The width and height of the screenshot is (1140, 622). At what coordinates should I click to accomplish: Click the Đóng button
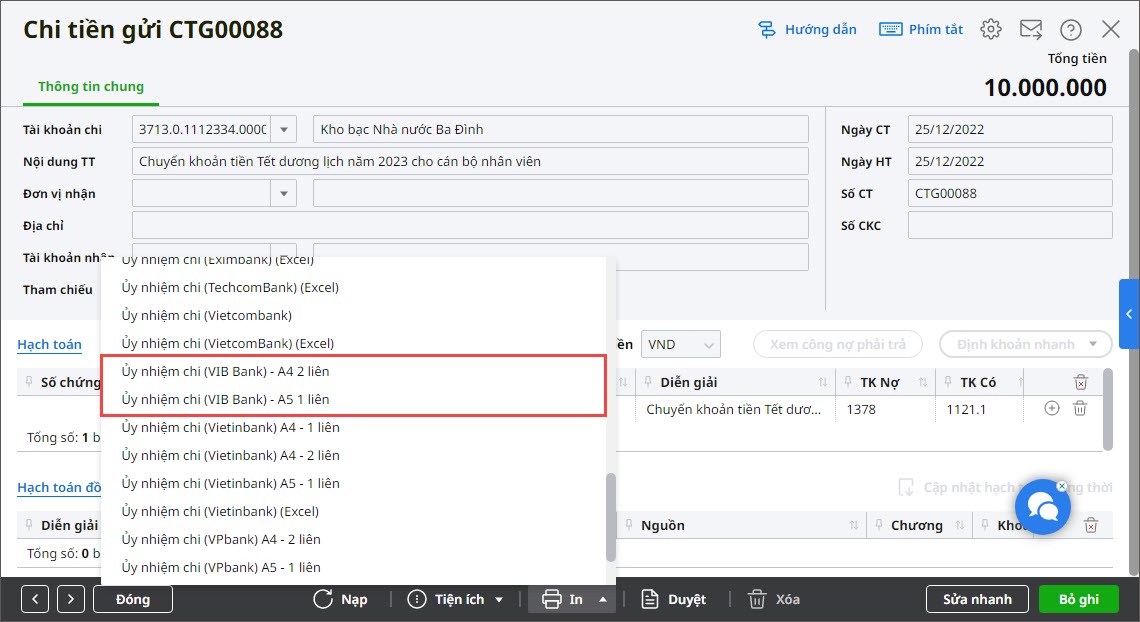click(133, 599)
